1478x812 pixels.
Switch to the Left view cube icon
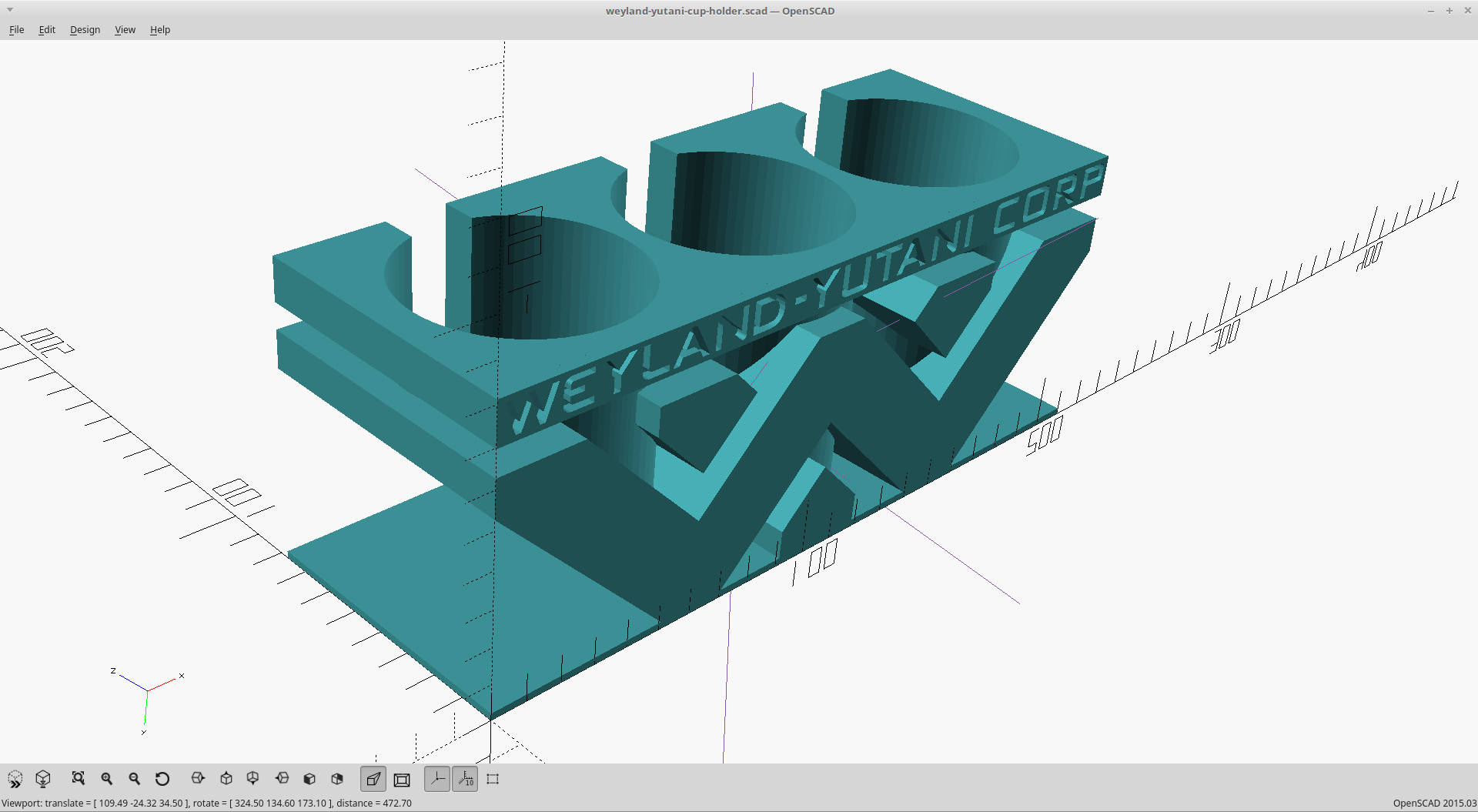(x=282, y=779)
